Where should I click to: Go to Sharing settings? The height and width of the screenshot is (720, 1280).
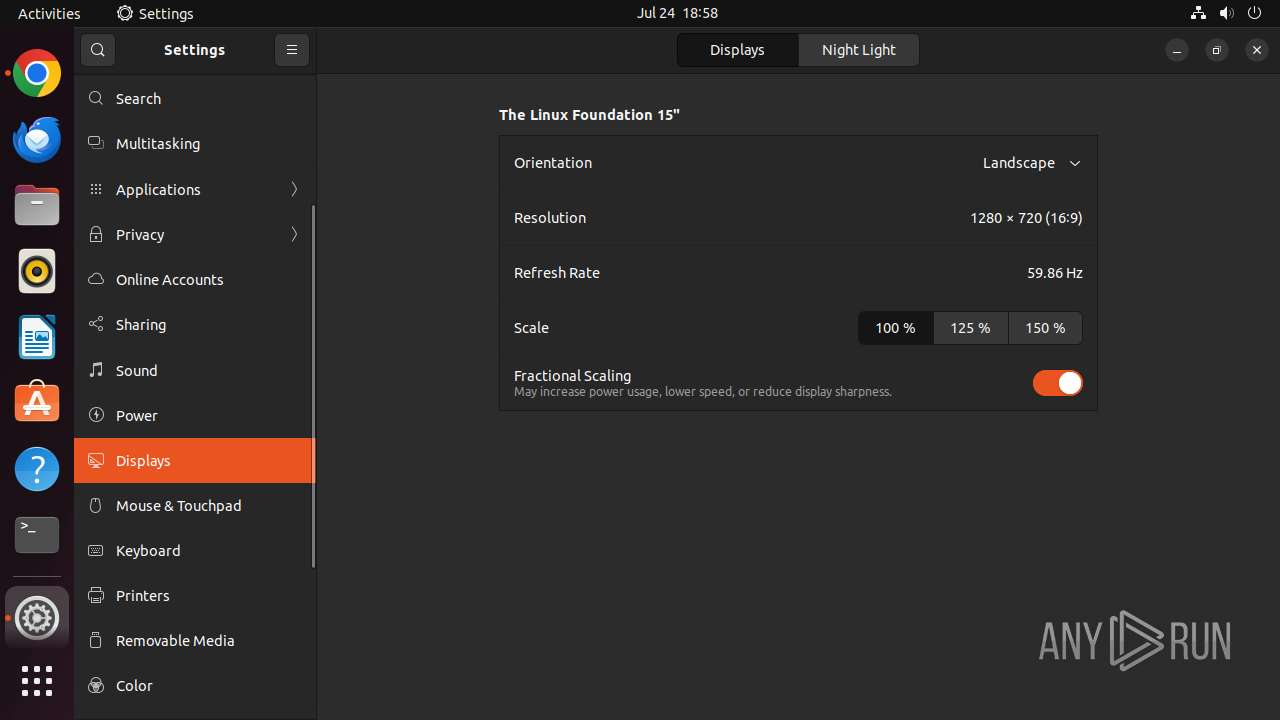pyautogui.click(x=194, y=324)
